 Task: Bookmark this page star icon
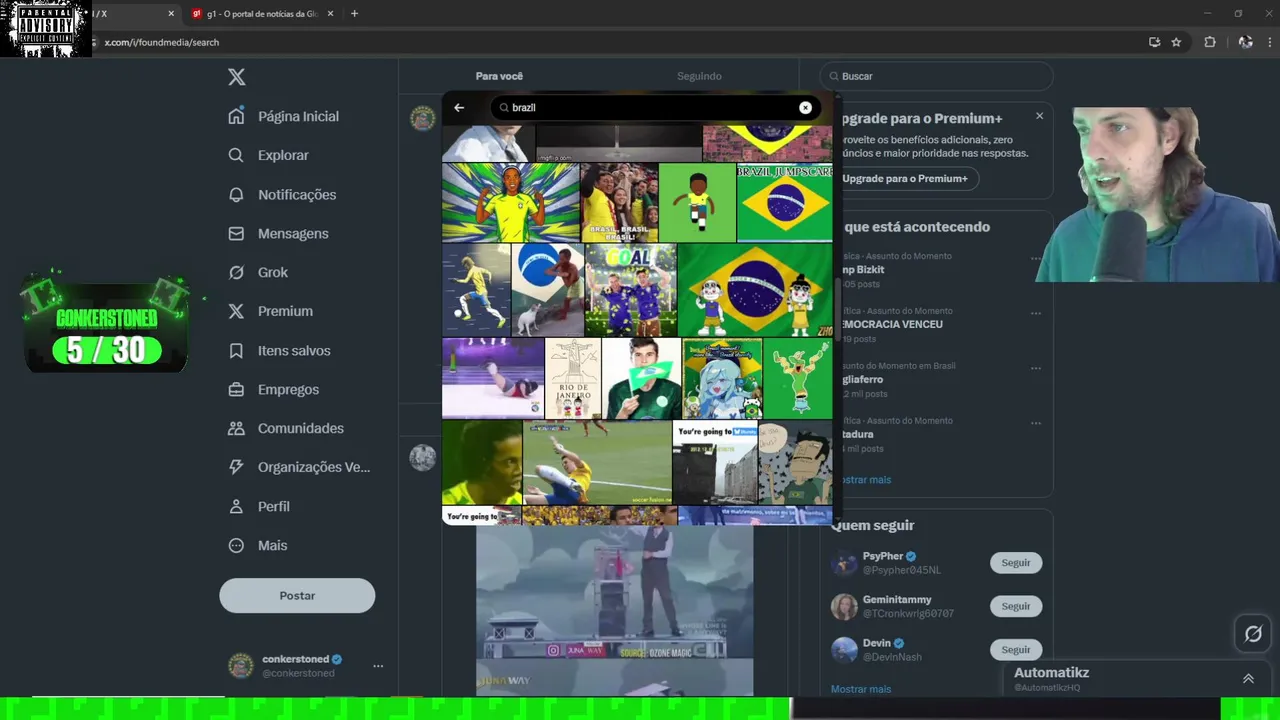click(1176, 42)
